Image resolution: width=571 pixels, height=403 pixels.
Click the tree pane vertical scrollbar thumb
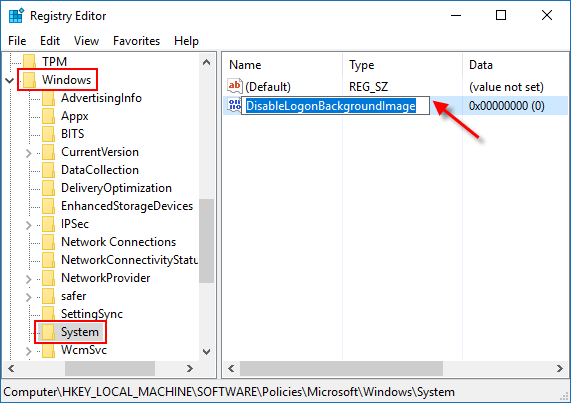[206, 241]
